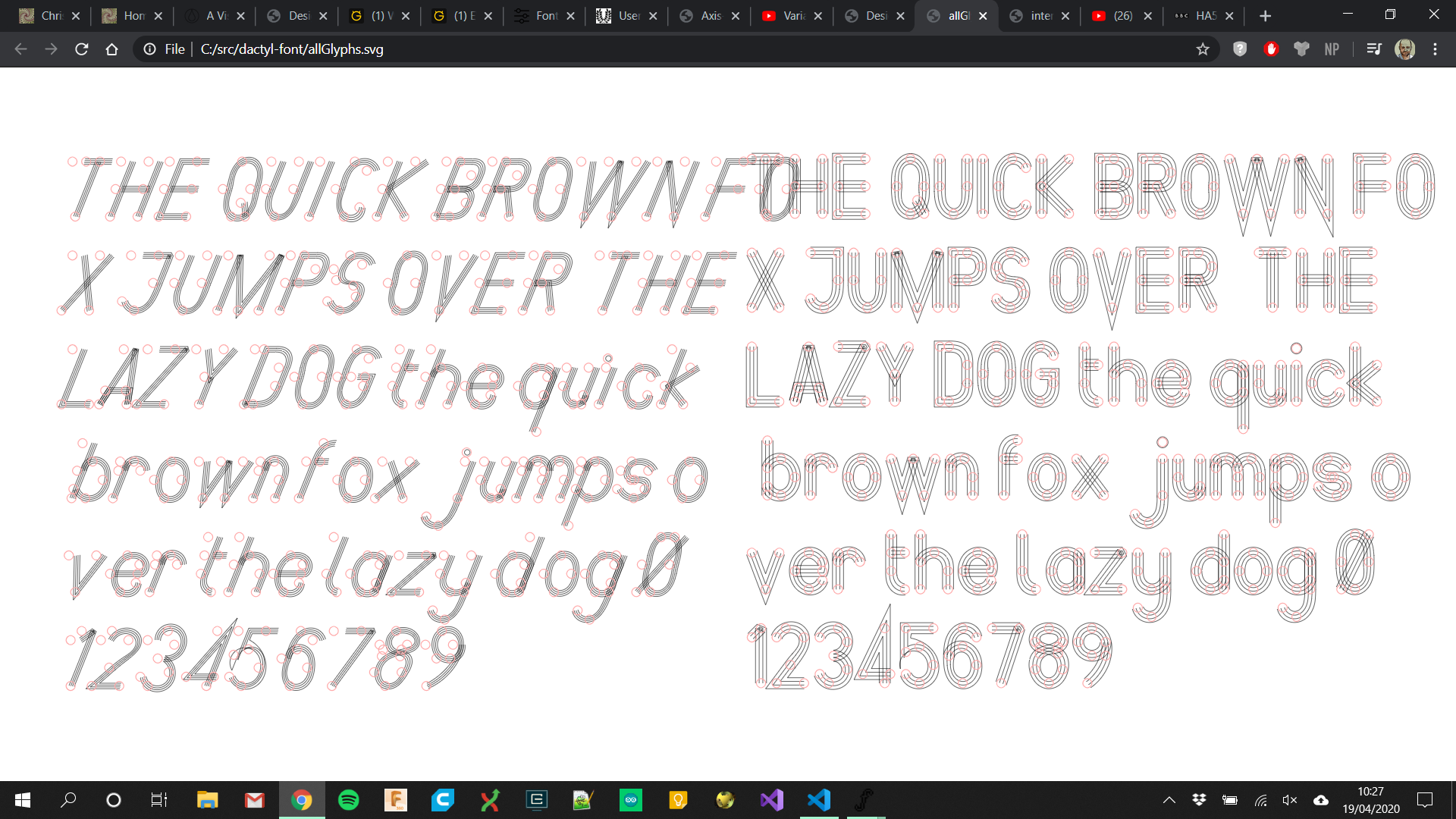Close the 'allGl' active tab
The image size is (1456, 819).
983,16
